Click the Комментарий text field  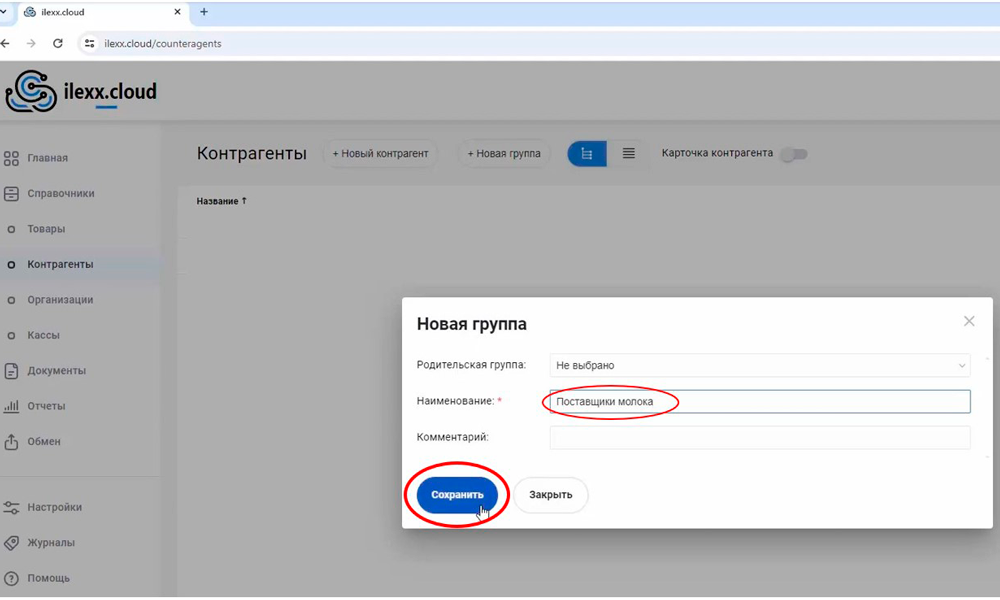(760, 438)
